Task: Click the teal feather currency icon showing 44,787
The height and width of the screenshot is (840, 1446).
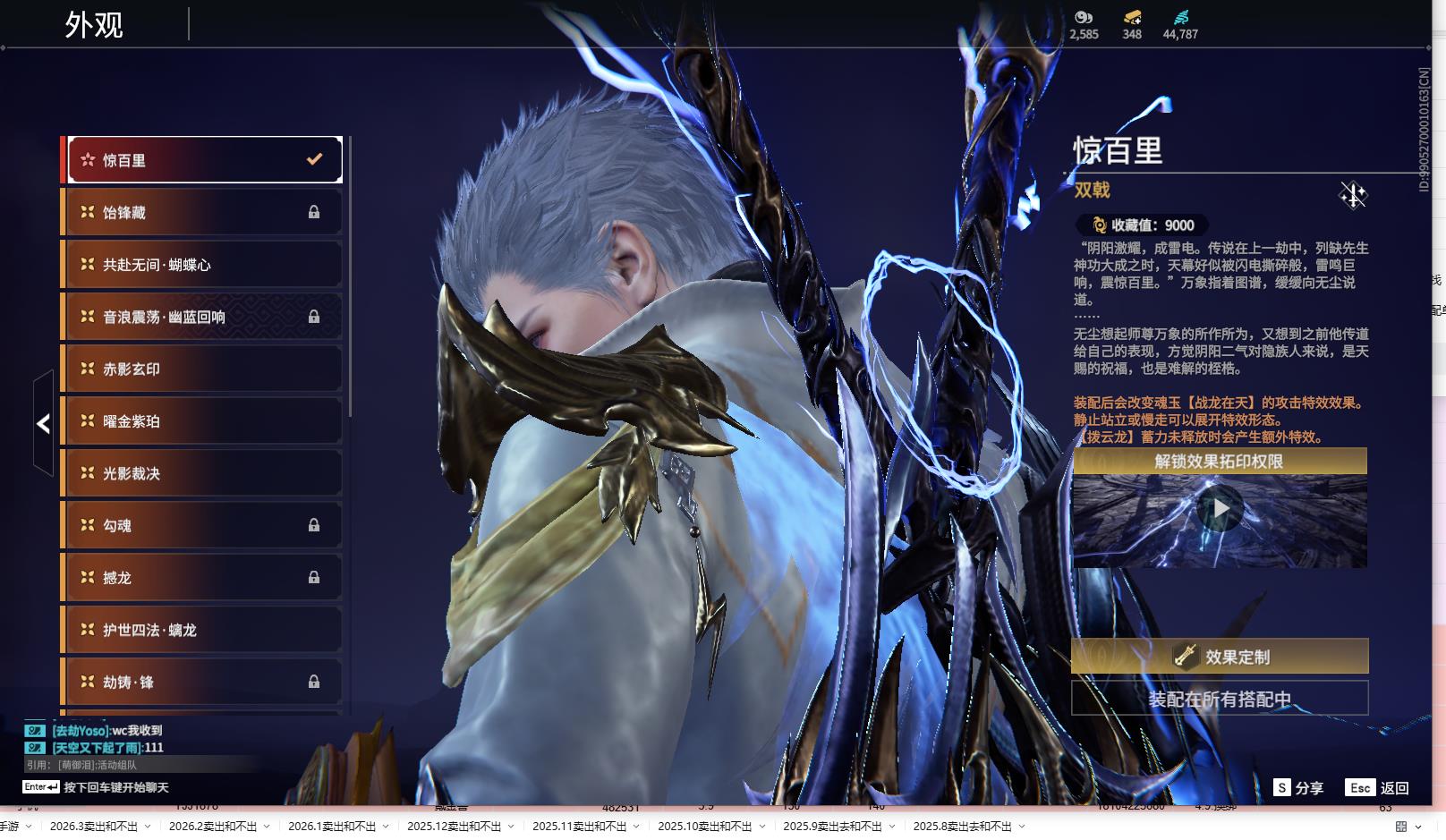Action: click(1180, 17)
